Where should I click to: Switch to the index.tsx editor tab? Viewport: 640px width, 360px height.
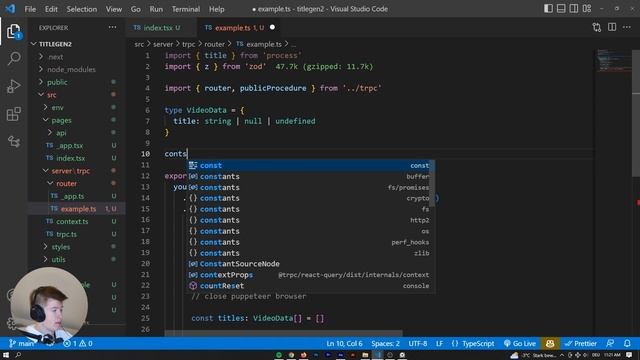click(161, 27)
